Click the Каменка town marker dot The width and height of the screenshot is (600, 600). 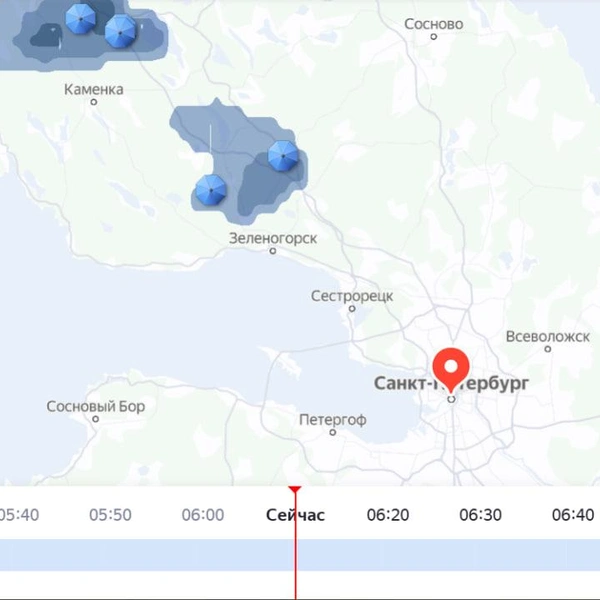(x=94, y=102)
